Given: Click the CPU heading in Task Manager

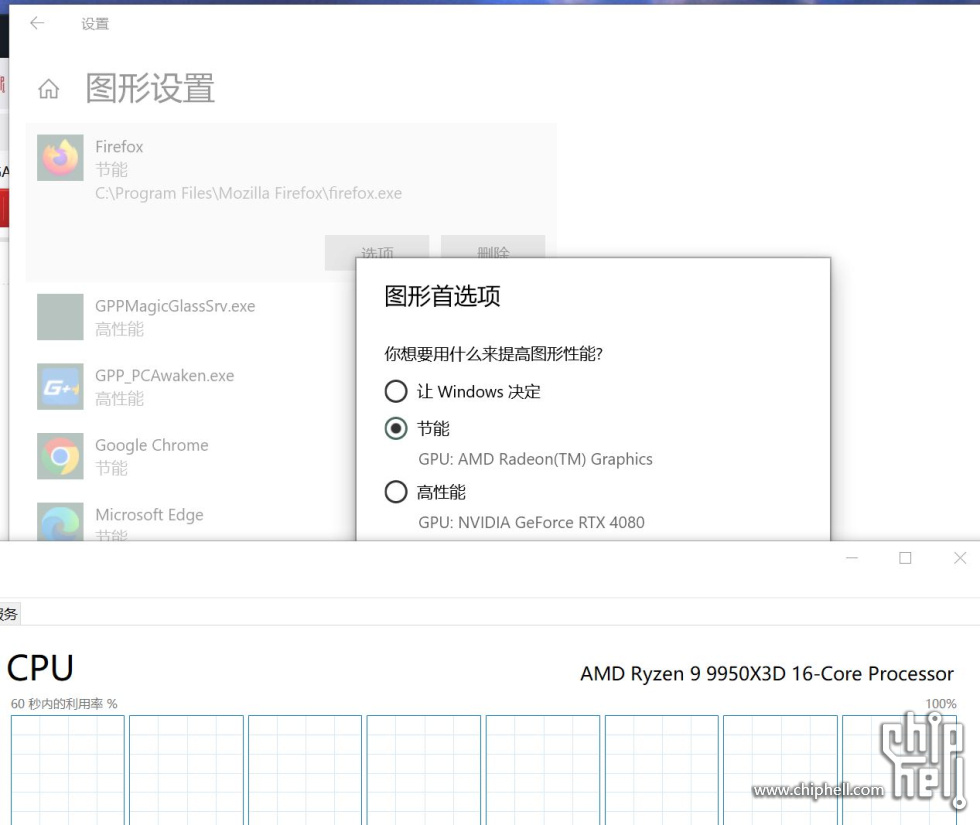Looking at the screenshot, I should (x=40, y=668).
